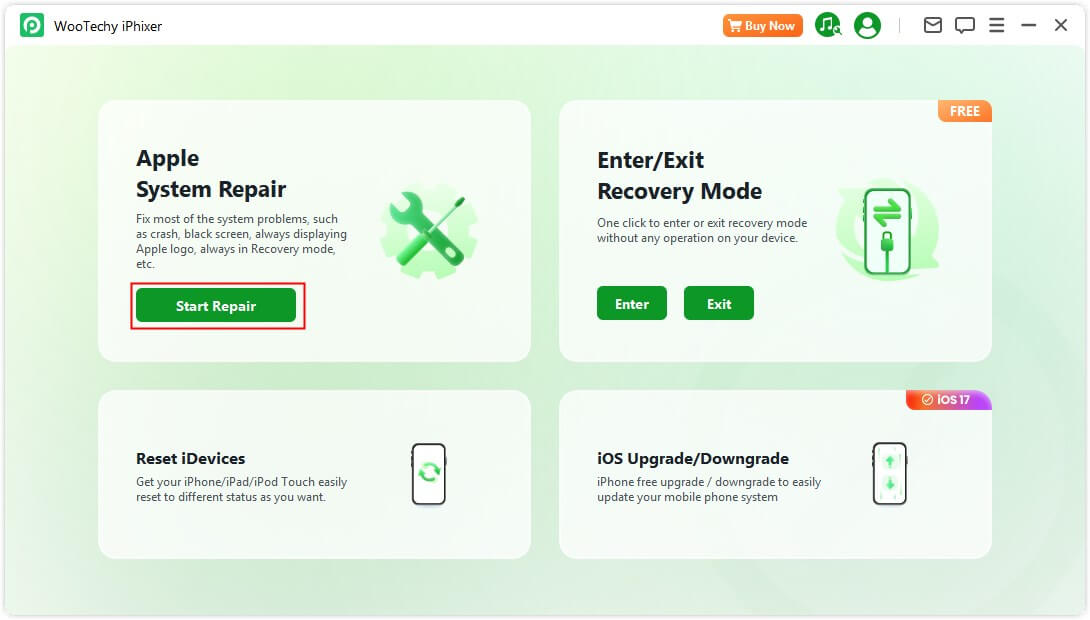Click the FREE badge on recovery card
Viewport: 1090px width, 620px height.
(964, 111)
